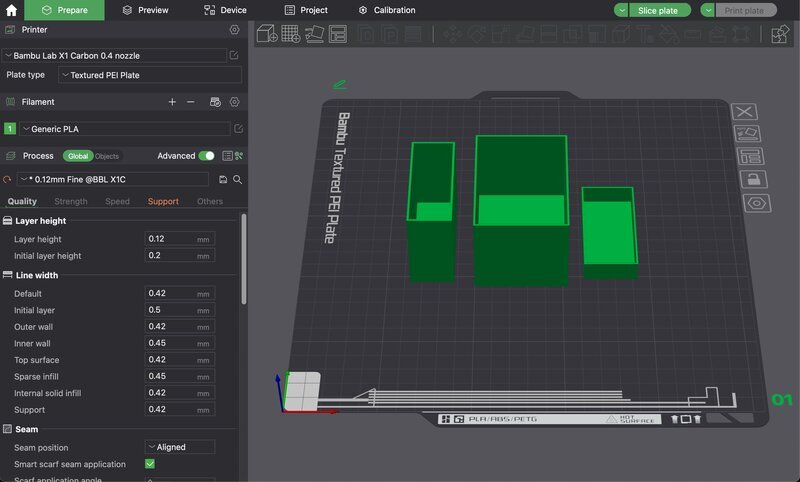Toggle Advanced mode switch
800x482 pixels.
pyautogui.click(x=207, y=156)
